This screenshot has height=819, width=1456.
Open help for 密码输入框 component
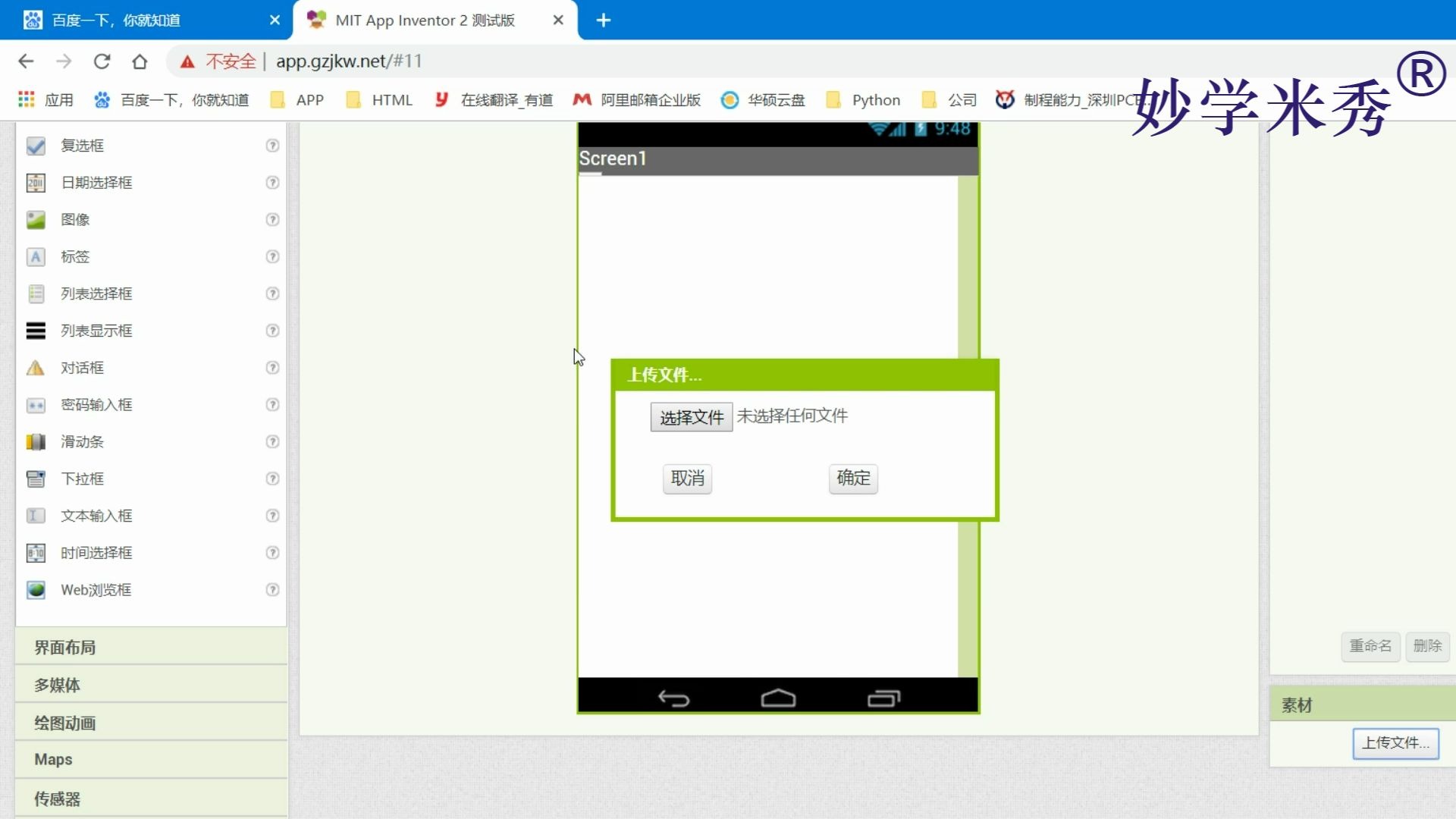point(272,405)
